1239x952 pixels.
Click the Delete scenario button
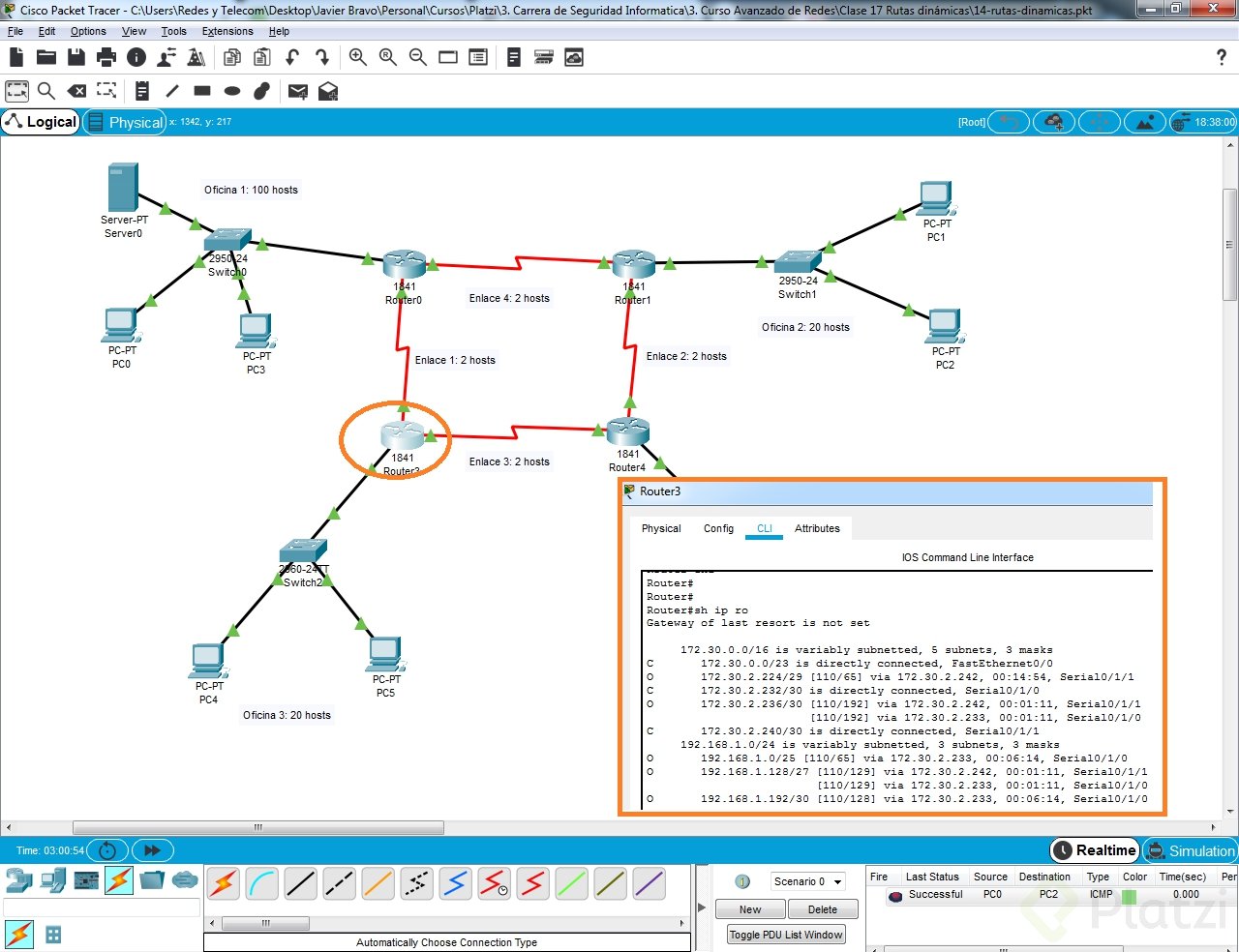[822, 909]
